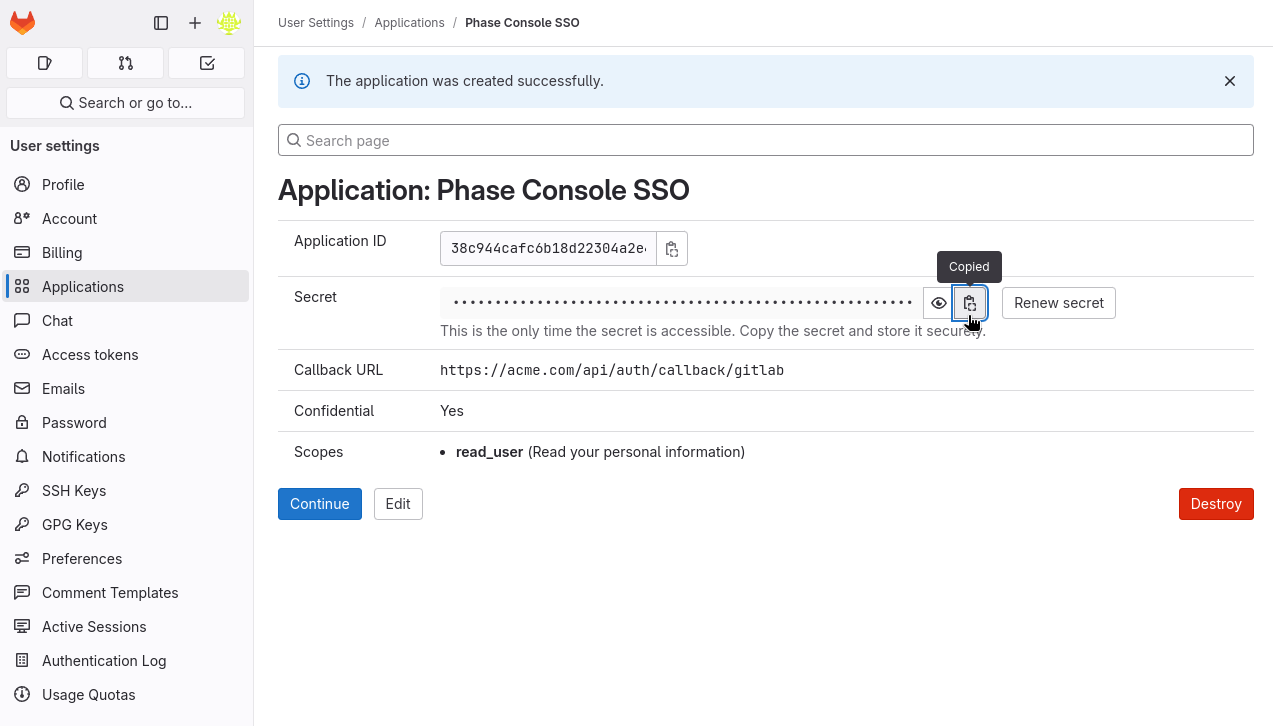Open the SSH Keys page
This screenshot has width=1273, height=726.
pos(126,491)
